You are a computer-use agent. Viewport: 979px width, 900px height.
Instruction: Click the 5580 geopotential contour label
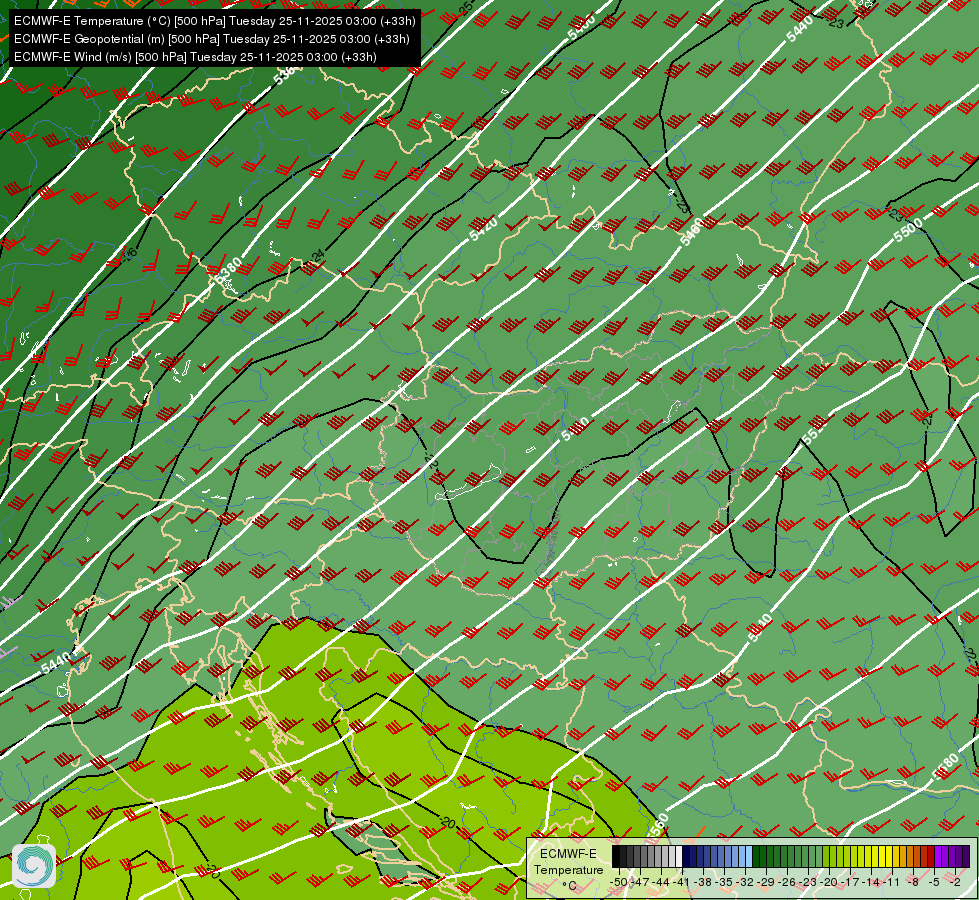pyautogui.click(x=945, y=767)
